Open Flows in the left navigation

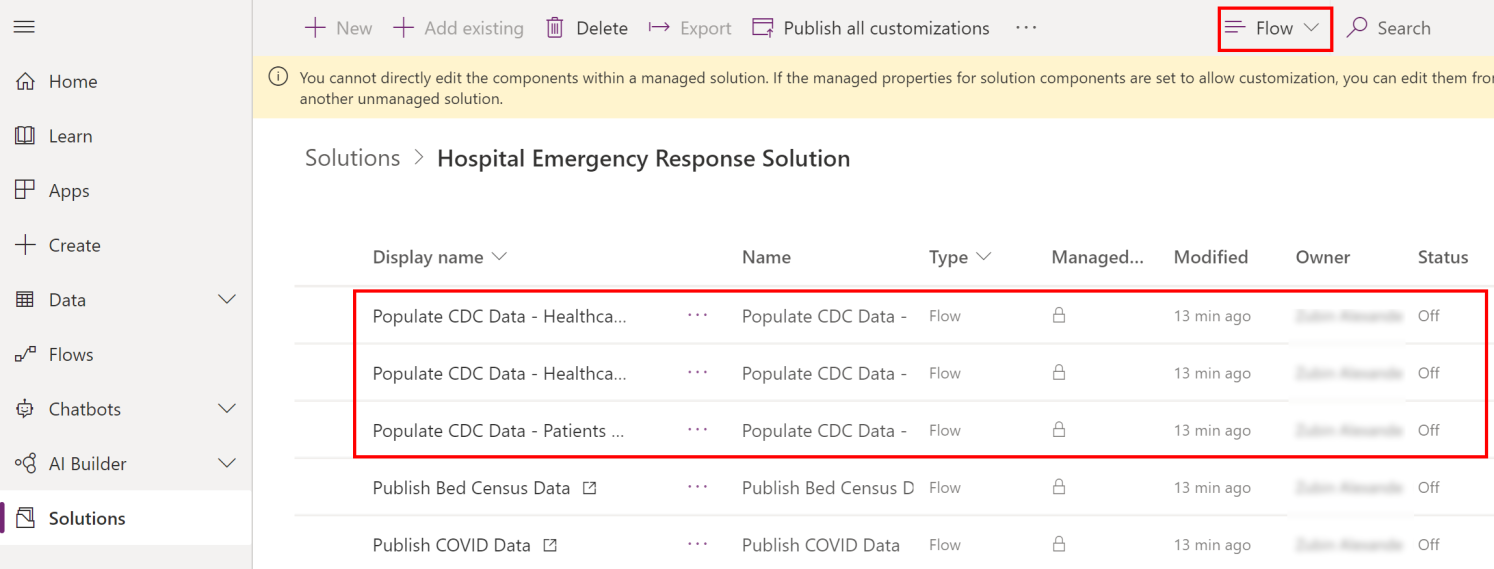[70, 355]
